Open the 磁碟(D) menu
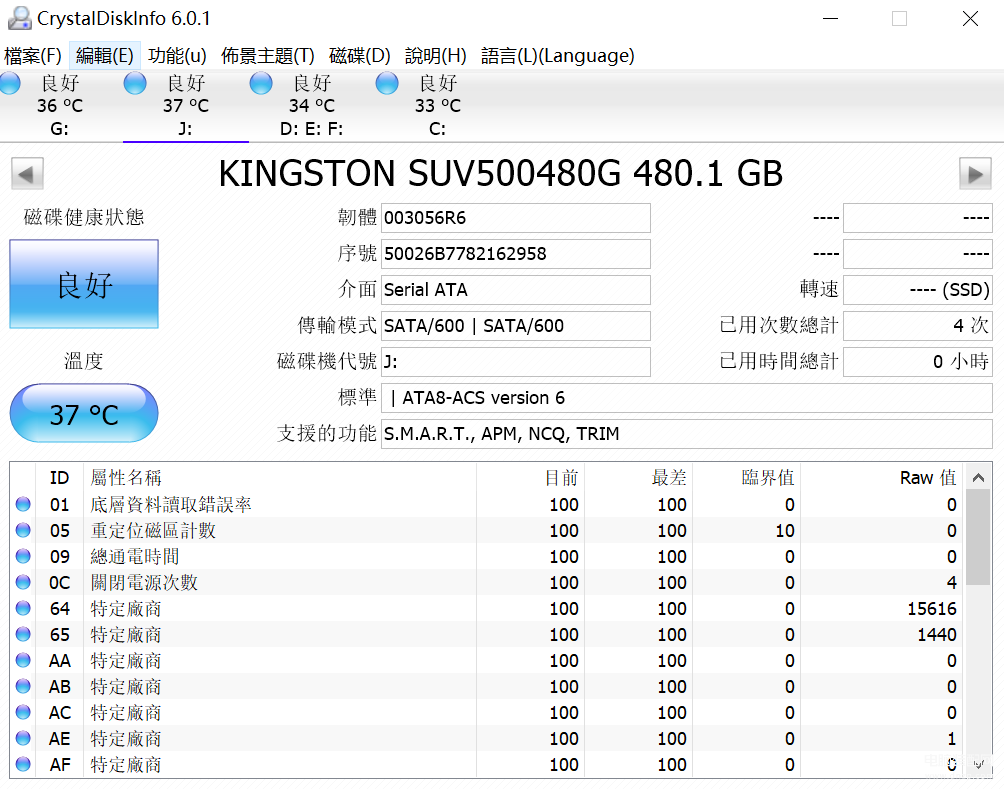 click(x=359, y=56)
